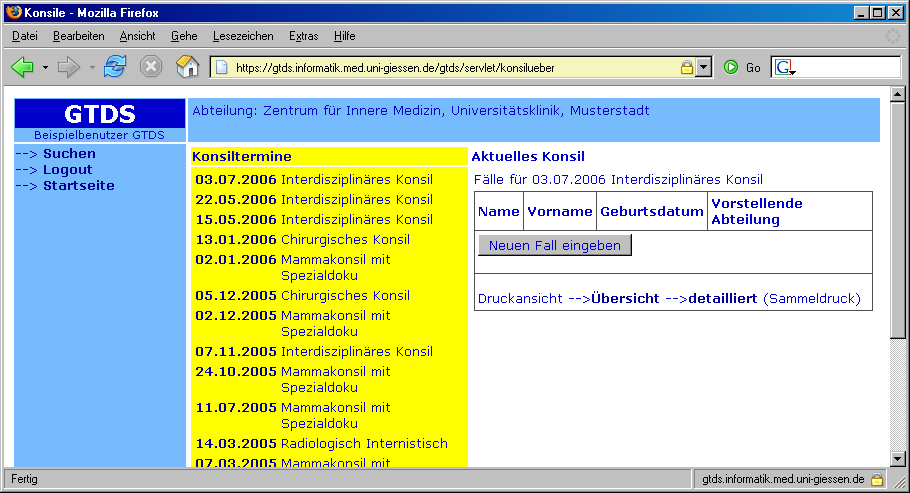Expand the URL address bar dropdown

click(x=703, y=67)
